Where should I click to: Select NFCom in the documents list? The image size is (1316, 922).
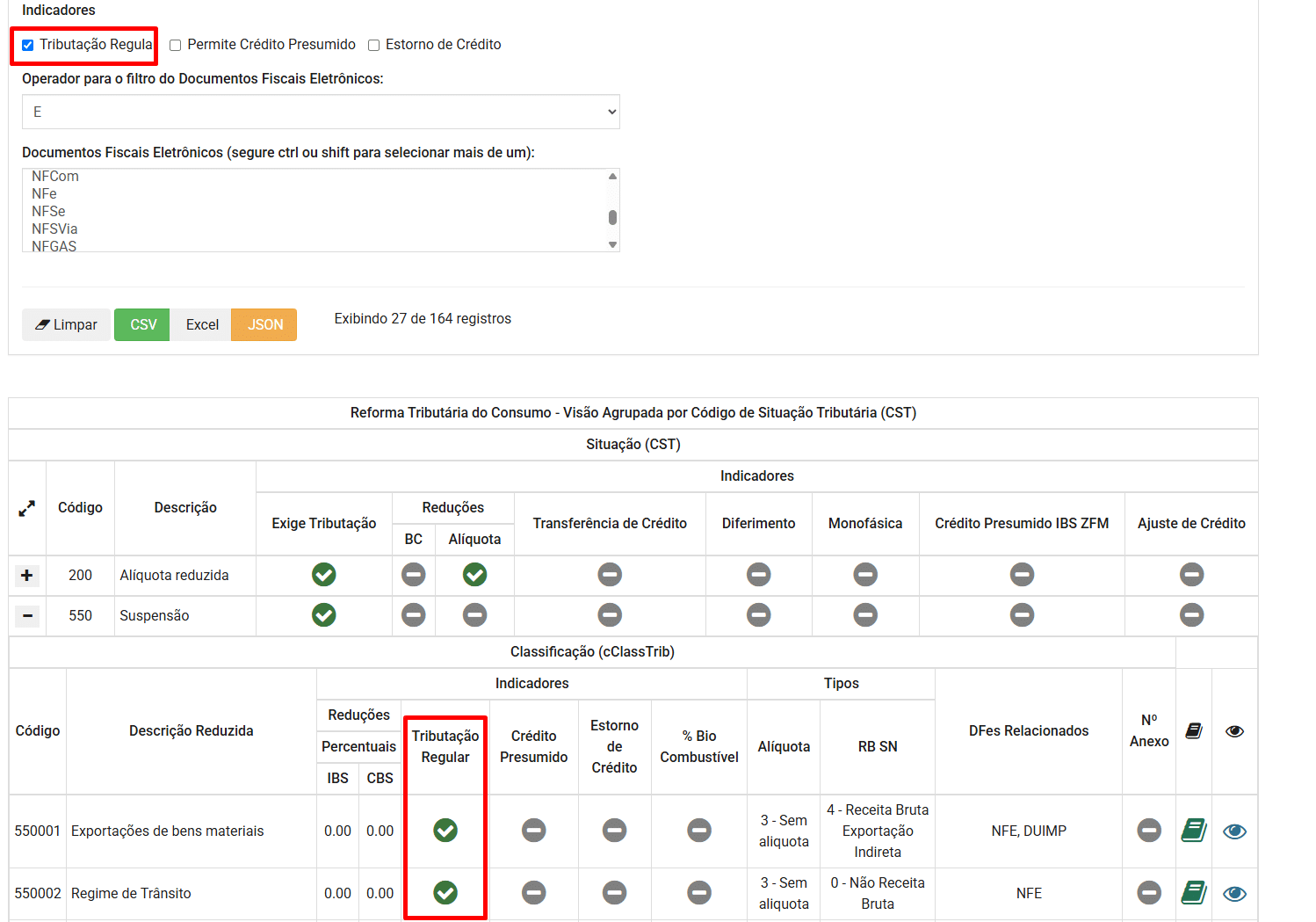[55, 176]
